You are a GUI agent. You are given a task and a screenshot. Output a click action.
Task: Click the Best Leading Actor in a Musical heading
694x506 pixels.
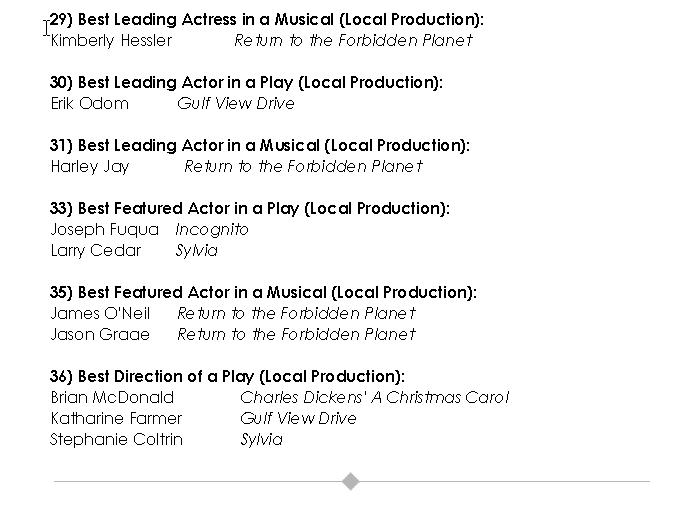click(259, 145)
